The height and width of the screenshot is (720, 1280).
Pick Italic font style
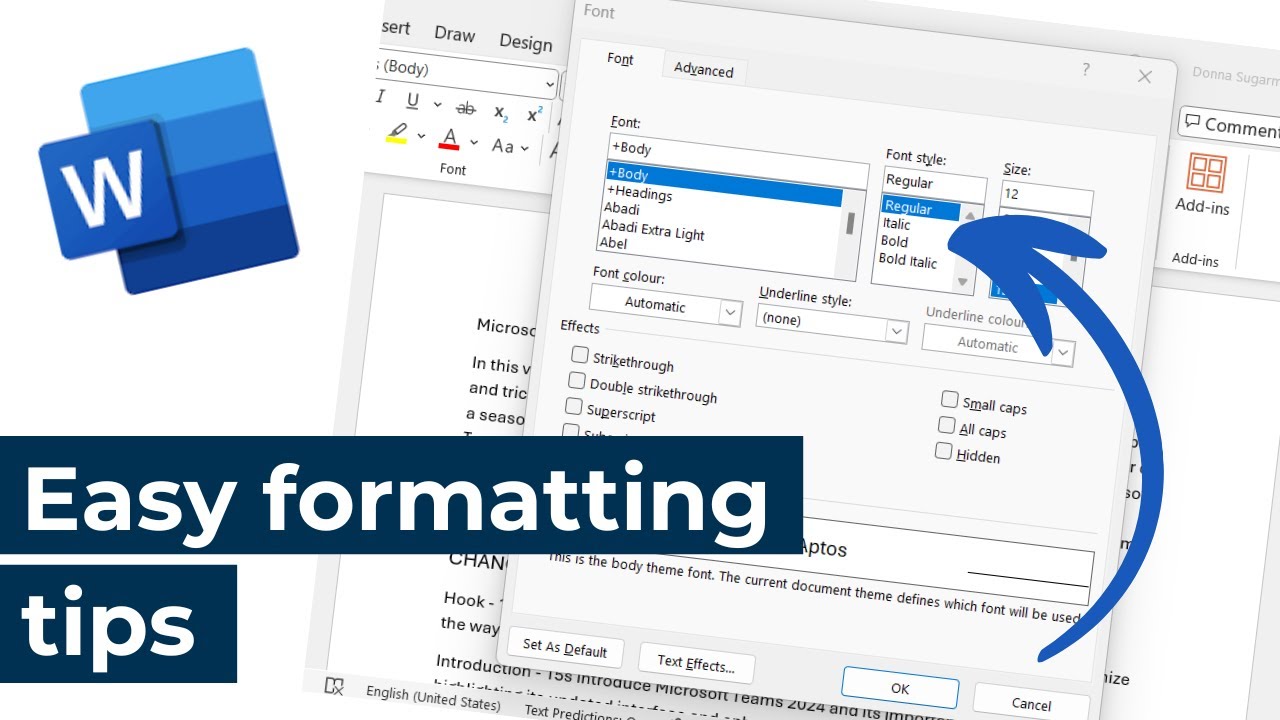click(897, 224)
